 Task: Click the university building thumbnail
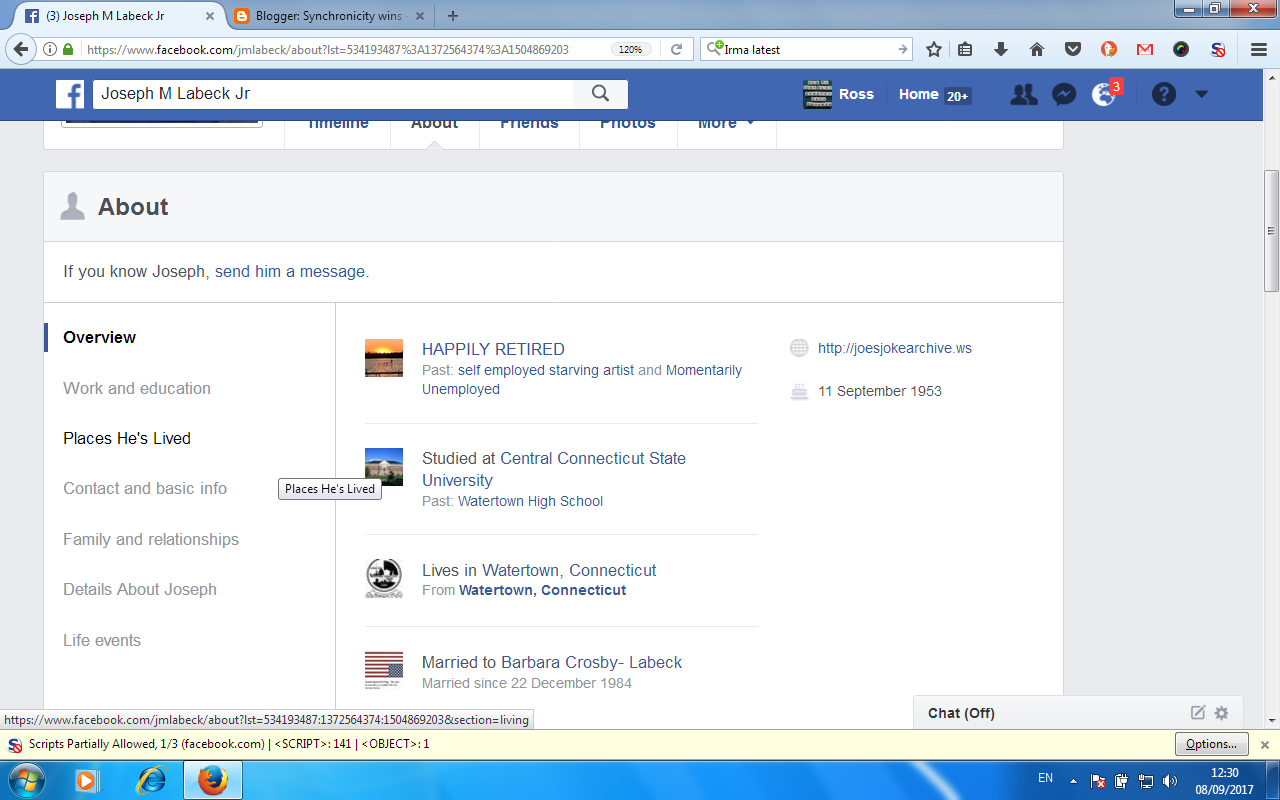(x=384, y=467)
